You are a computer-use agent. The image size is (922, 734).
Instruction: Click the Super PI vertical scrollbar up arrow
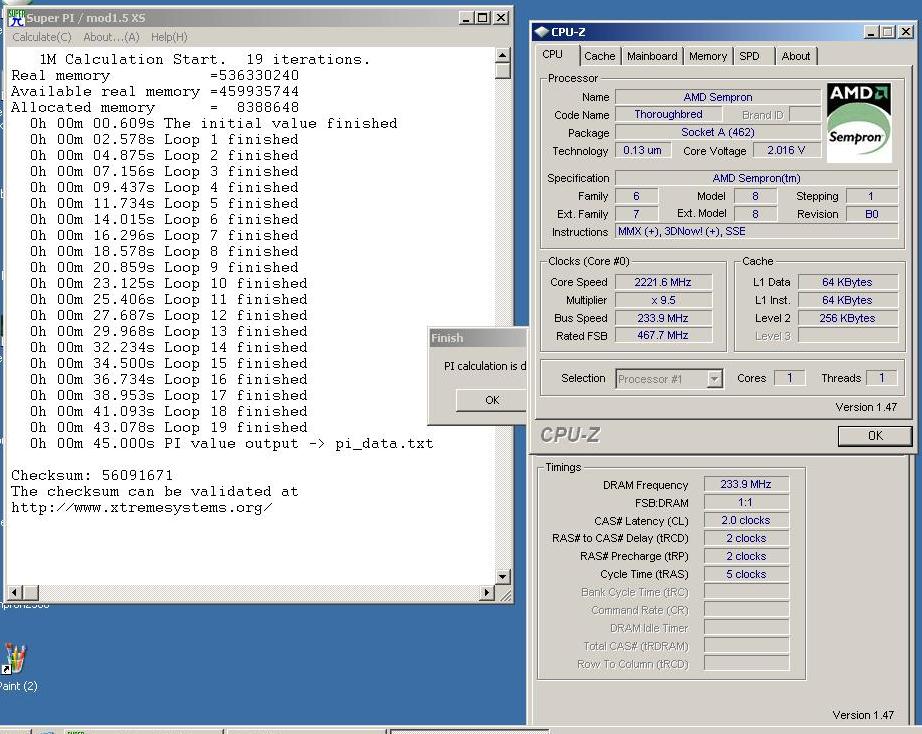click(x=502, y=55)
